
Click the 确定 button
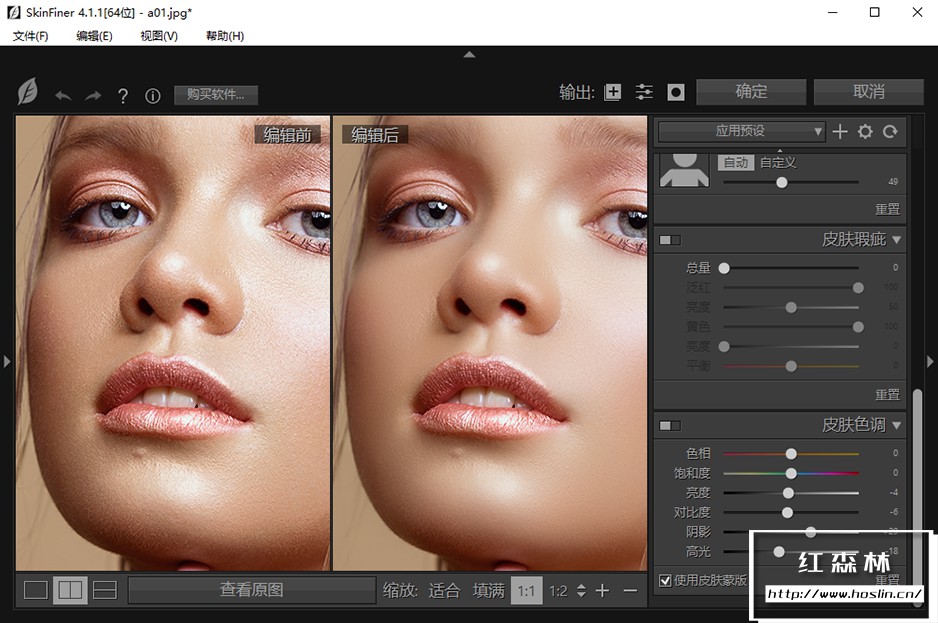pos(751,92)
